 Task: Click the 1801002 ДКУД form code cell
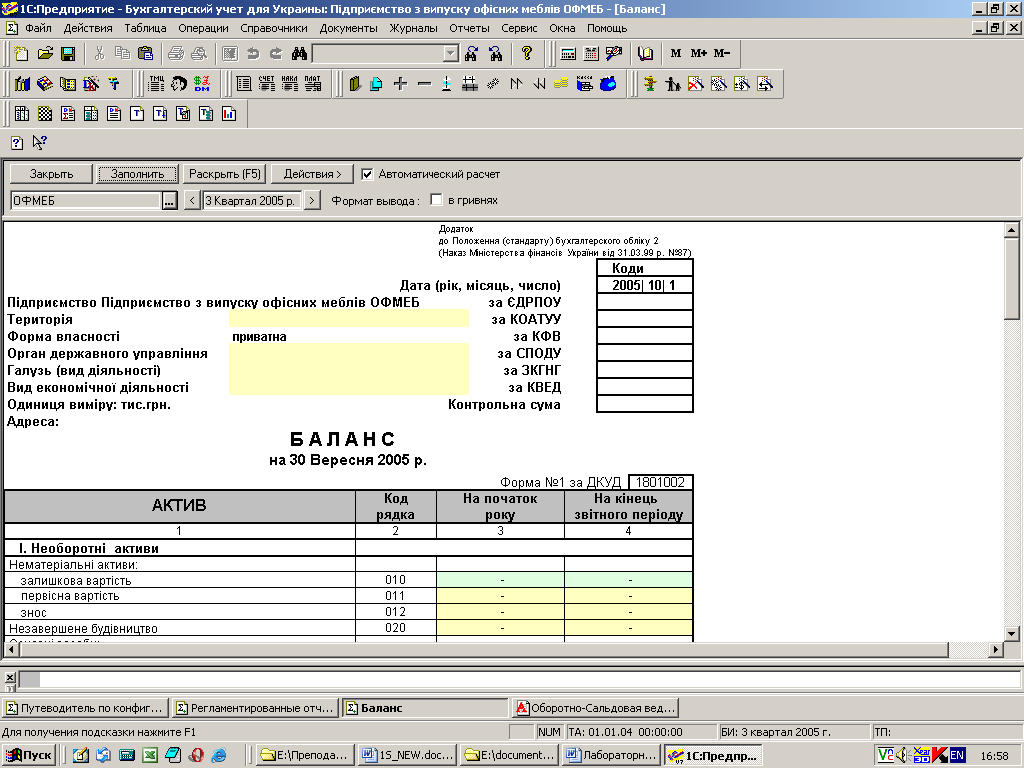660,482
